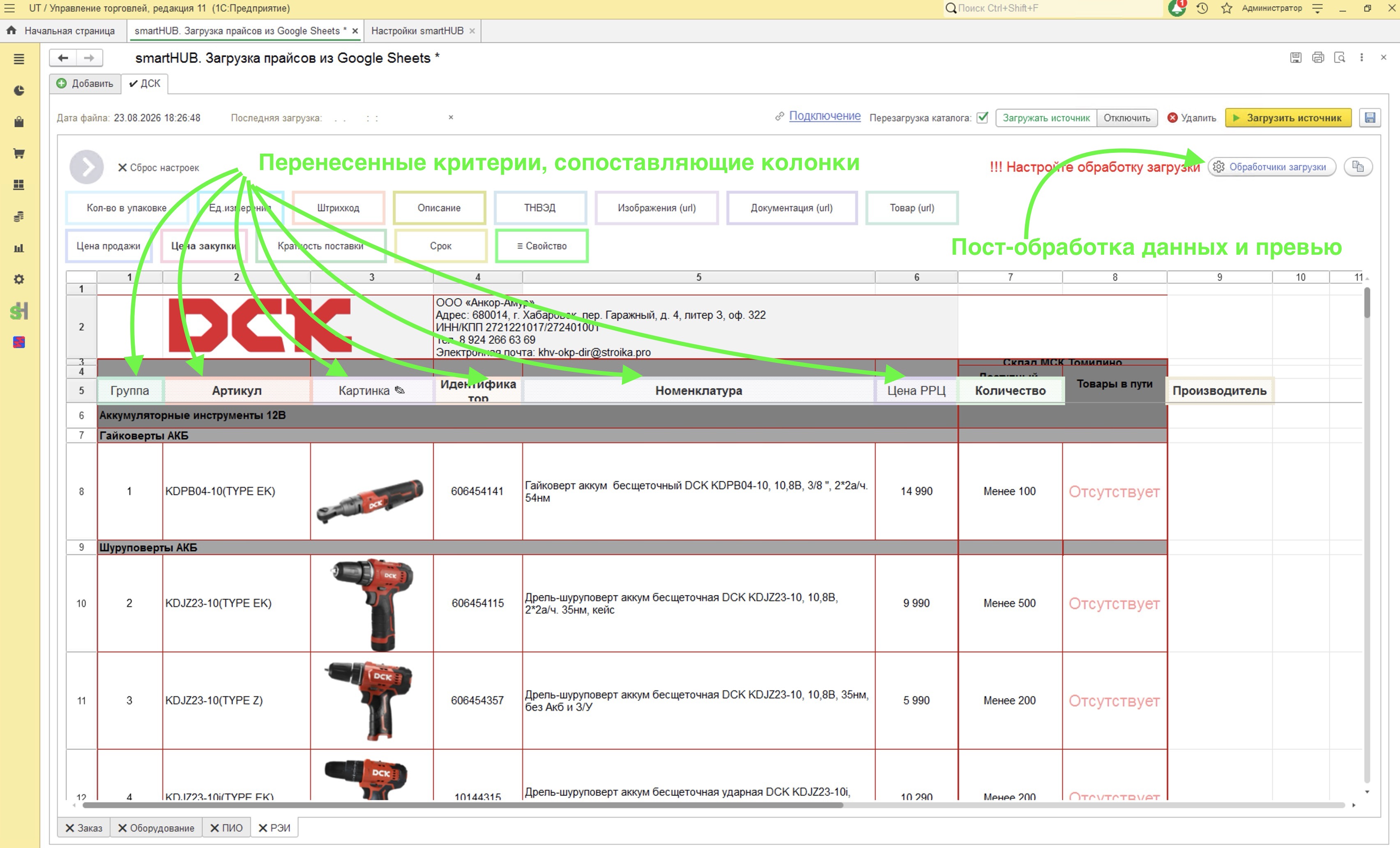Screen dimensions: 1400x848
Task: Click the save-to-disk icon in form header
Action: pos(1296,58)
